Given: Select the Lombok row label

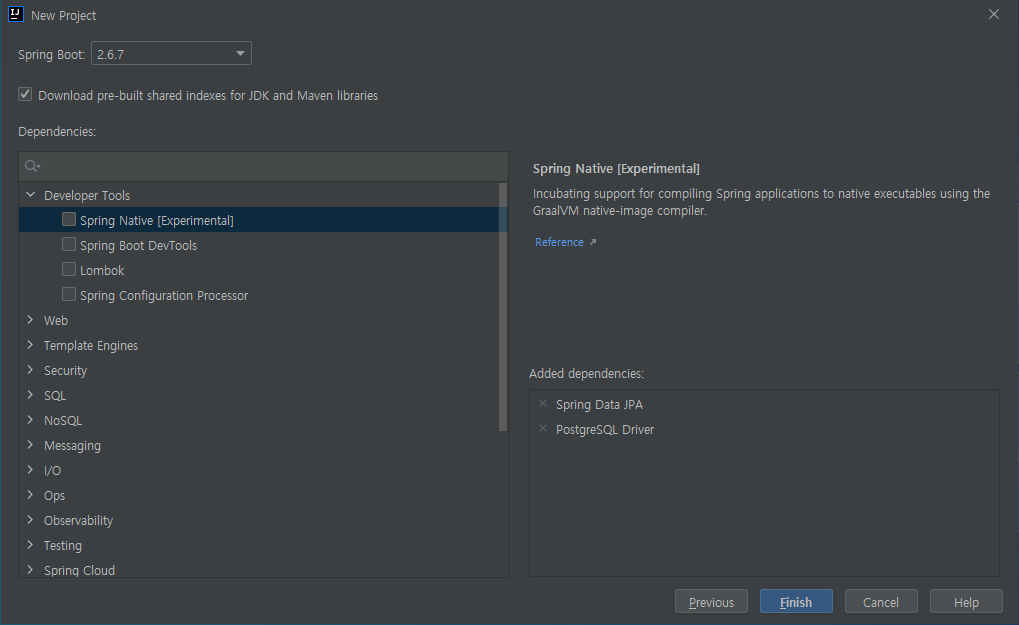Looking at the screenshot, I should (102, 270).
